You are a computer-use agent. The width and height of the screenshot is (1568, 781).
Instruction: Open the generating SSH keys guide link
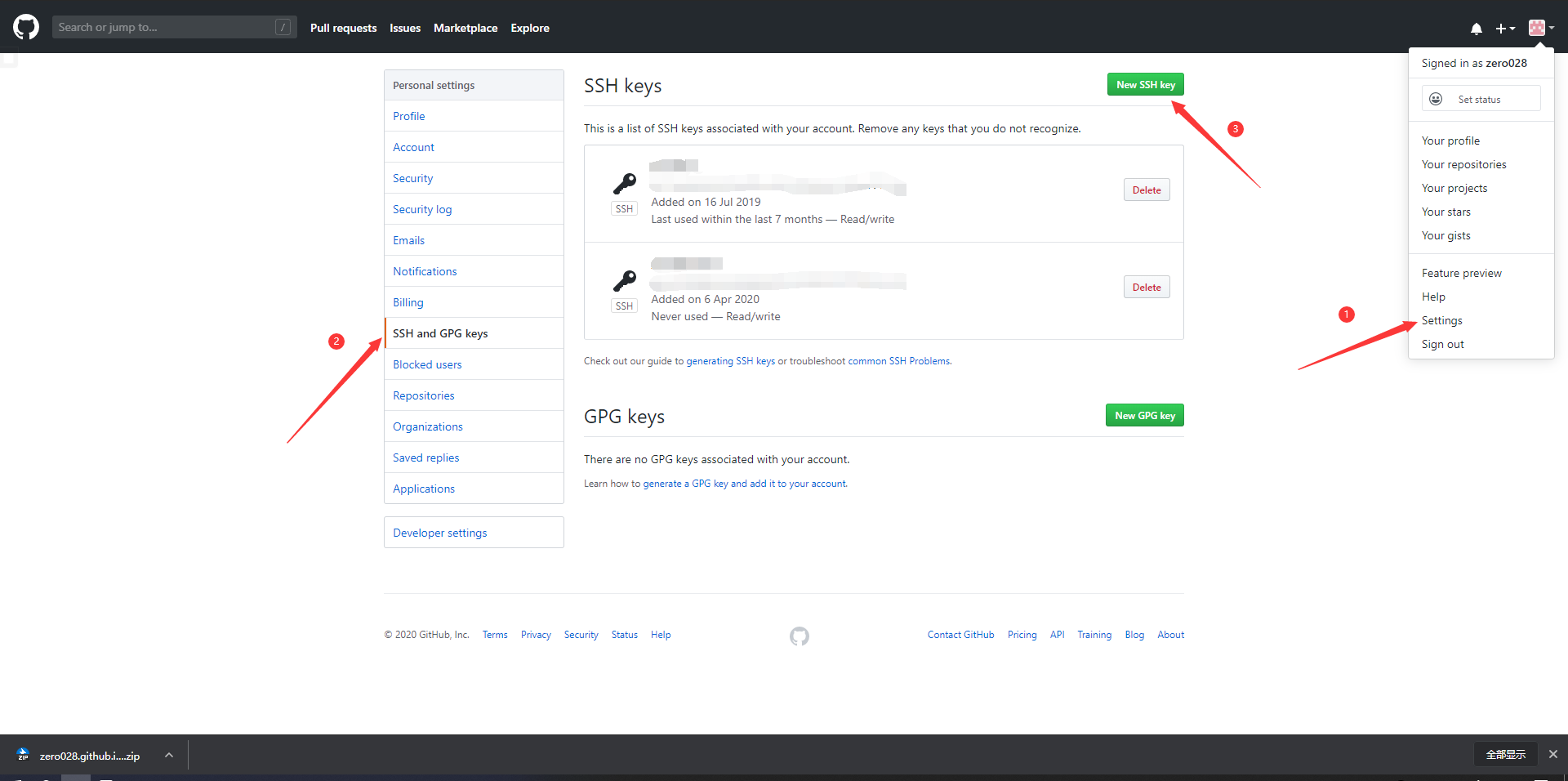pos(731,361)
